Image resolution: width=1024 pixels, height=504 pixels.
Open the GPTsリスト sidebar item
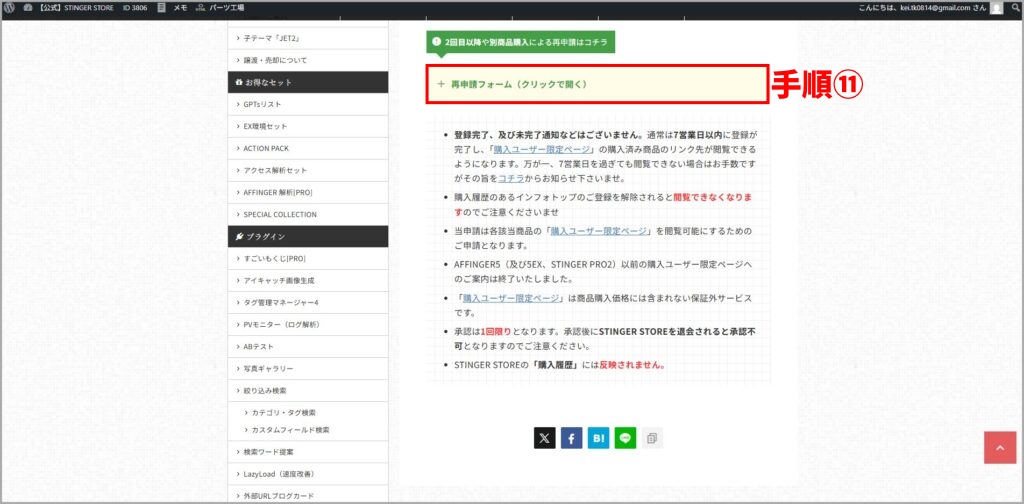pos(262,104)
